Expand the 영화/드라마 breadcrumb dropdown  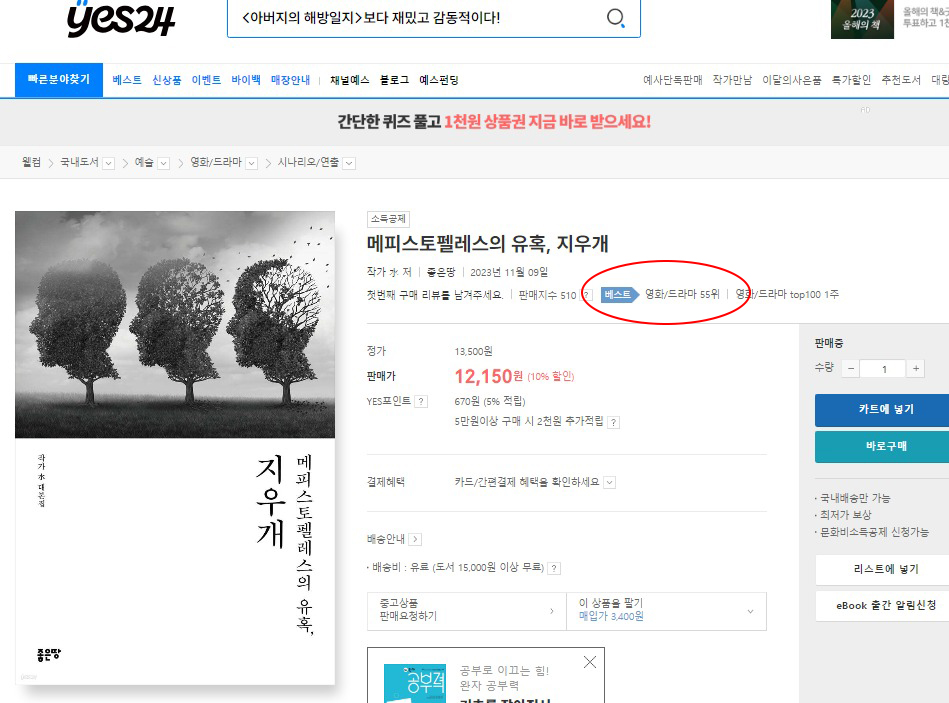[252, 163]
